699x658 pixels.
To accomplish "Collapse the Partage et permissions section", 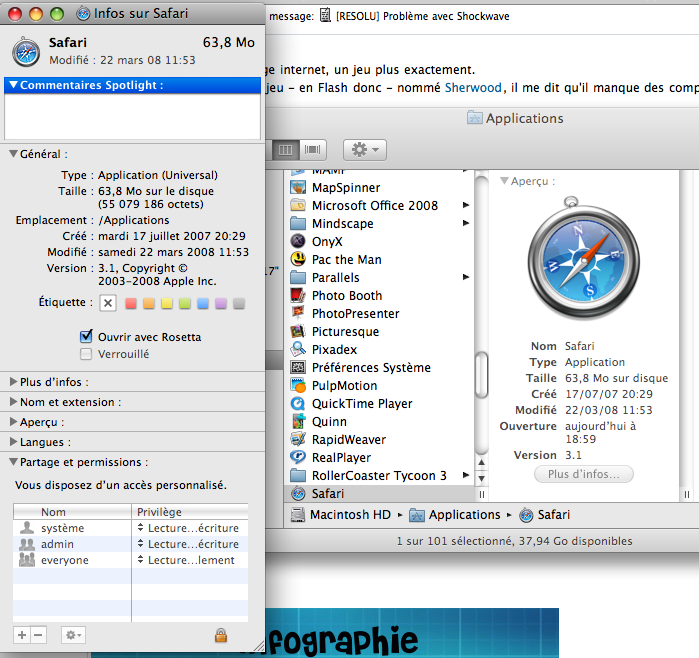I will (13, 462).
